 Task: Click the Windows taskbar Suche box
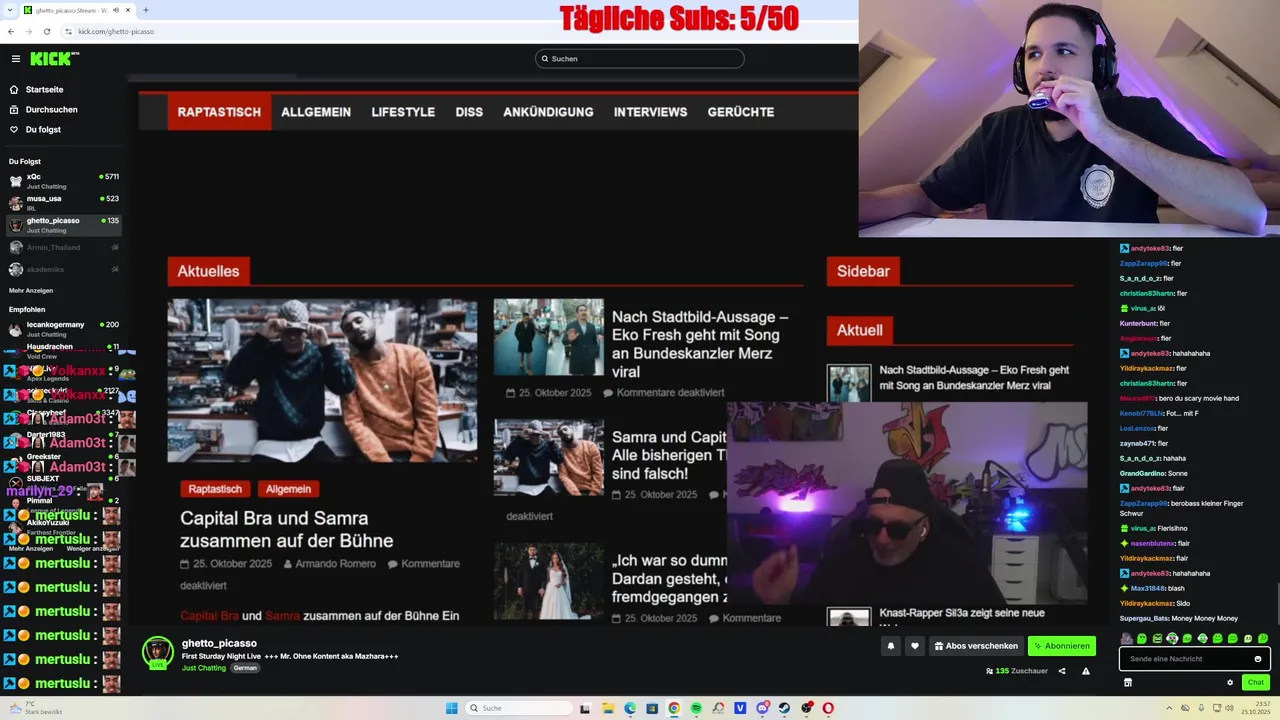520,708
